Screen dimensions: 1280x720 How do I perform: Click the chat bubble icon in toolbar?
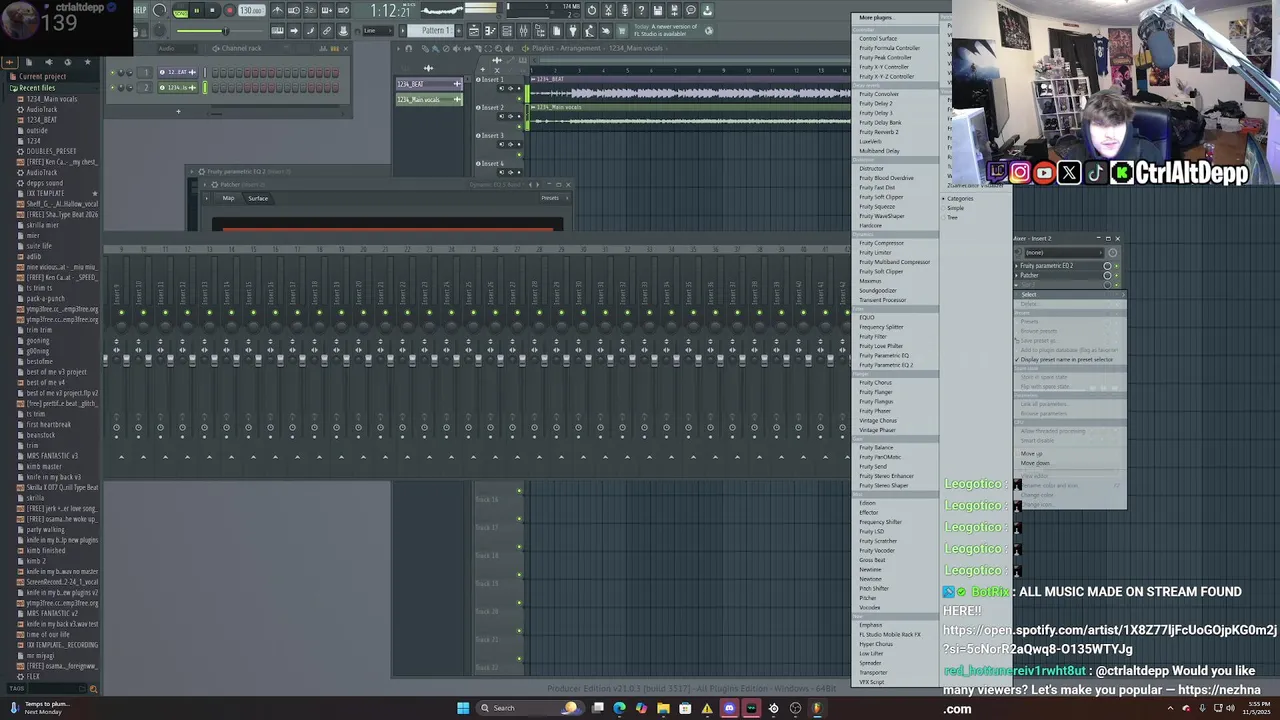(690, 11)
